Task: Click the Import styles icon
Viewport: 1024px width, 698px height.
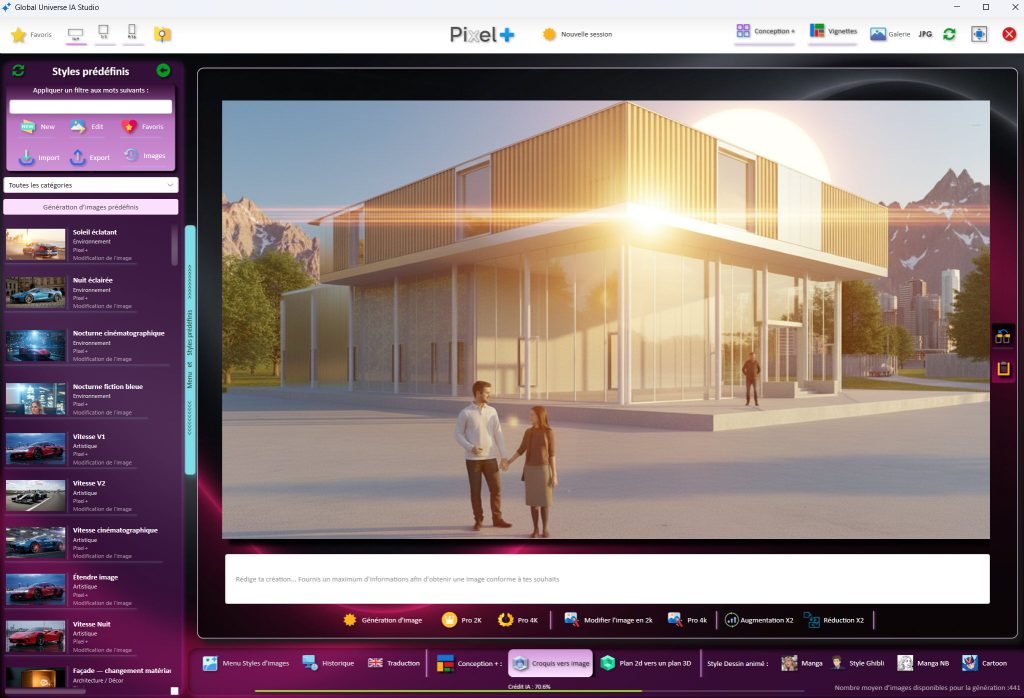Action: [x=26, y=157]
